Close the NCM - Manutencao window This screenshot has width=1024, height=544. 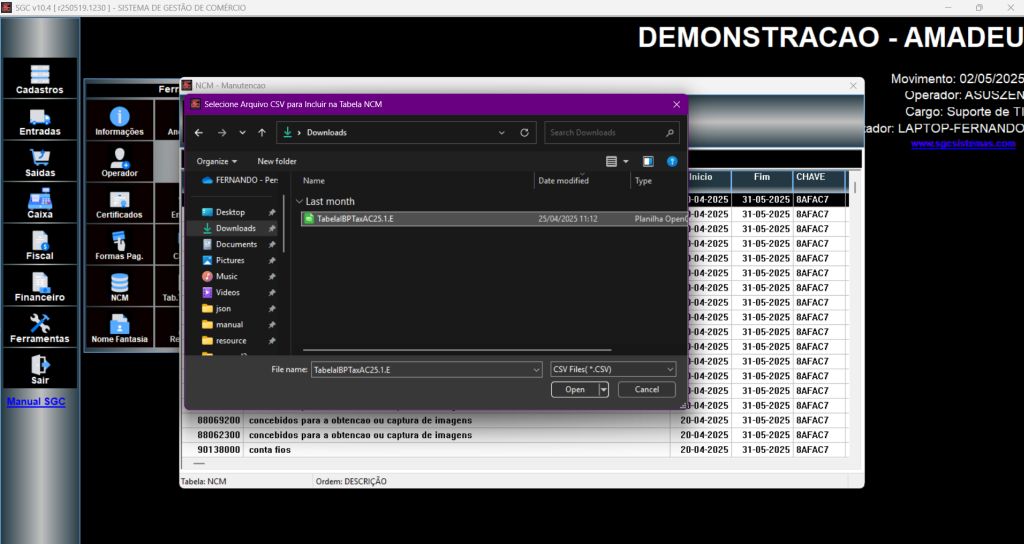pos(853,86)
